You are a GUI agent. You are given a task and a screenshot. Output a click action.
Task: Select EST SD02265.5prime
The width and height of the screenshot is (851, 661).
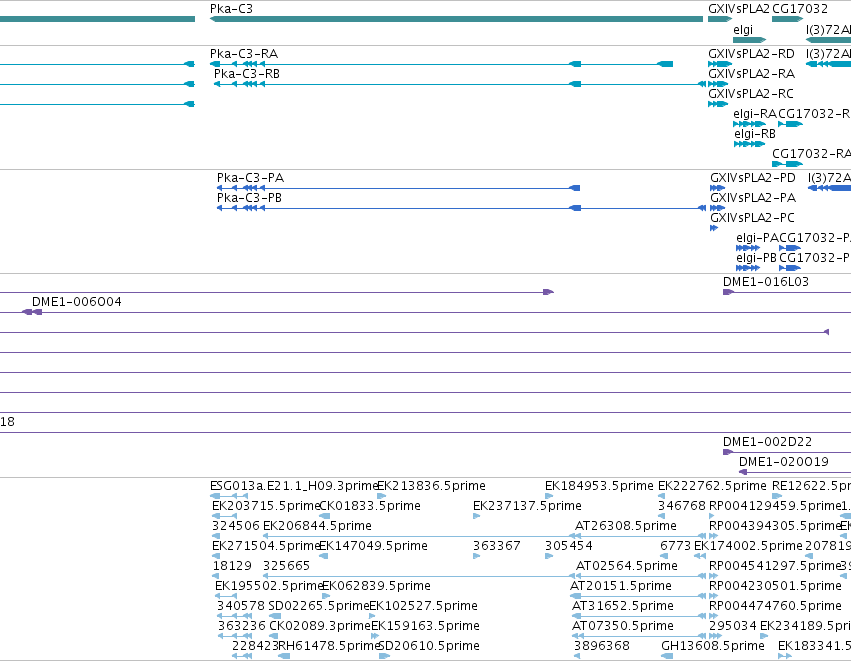pyautogui.click(x=319, y=607)
